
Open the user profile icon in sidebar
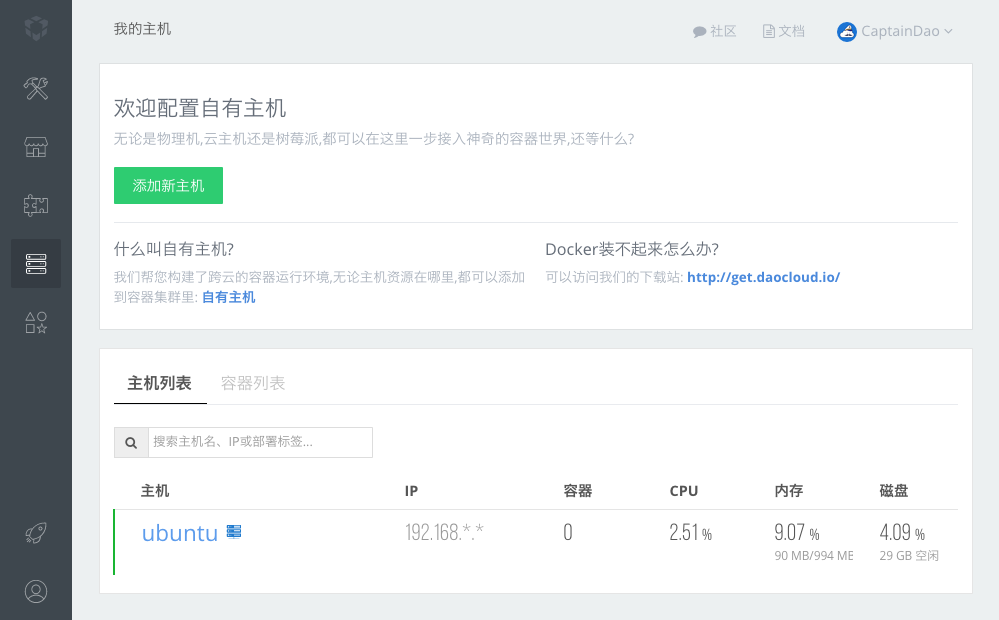pos(36,591)
